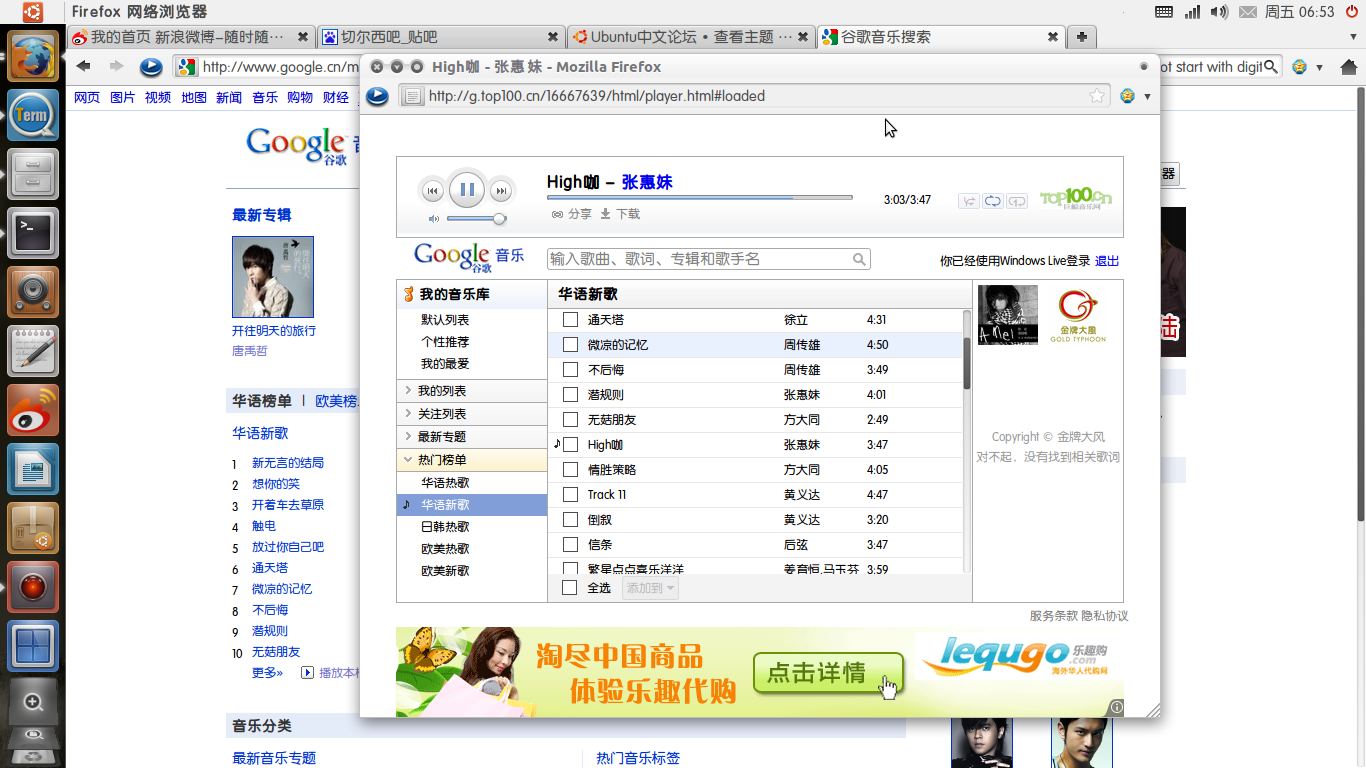Check the box for 无菇朋友

(570, 420)
